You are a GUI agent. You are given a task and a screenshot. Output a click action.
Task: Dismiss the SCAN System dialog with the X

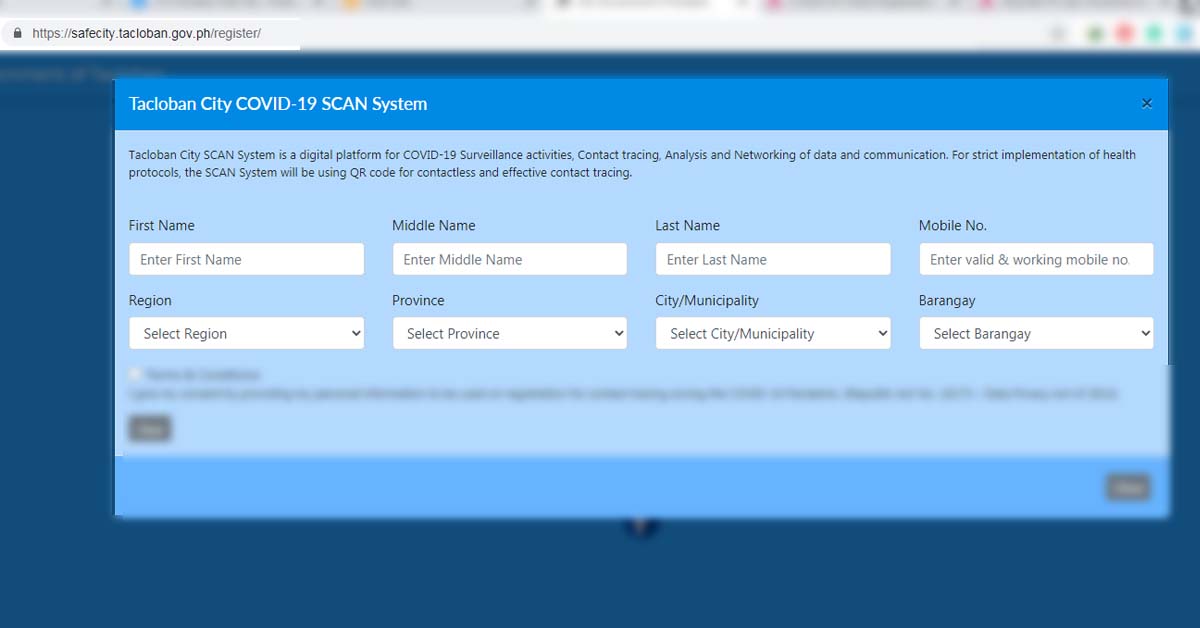click(x=1146, y=103)
